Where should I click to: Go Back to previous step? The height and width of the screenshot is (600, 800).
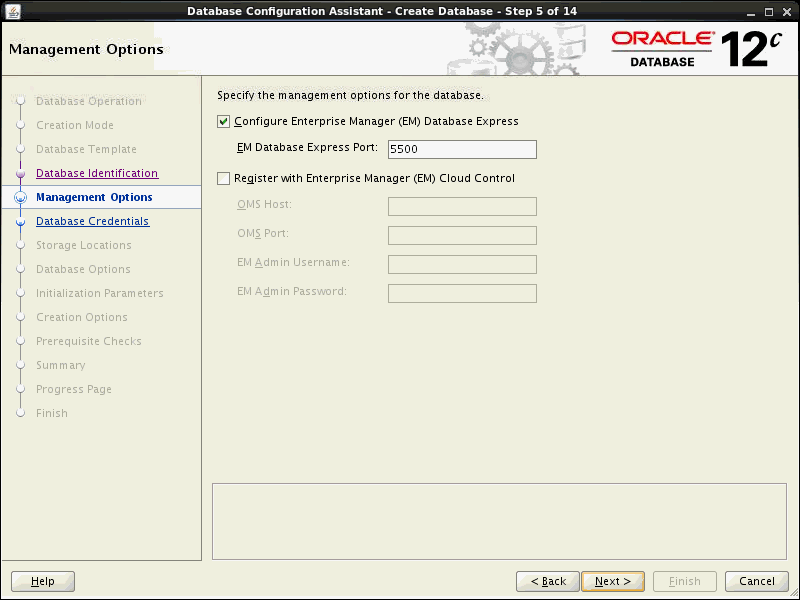pos(548,581)
